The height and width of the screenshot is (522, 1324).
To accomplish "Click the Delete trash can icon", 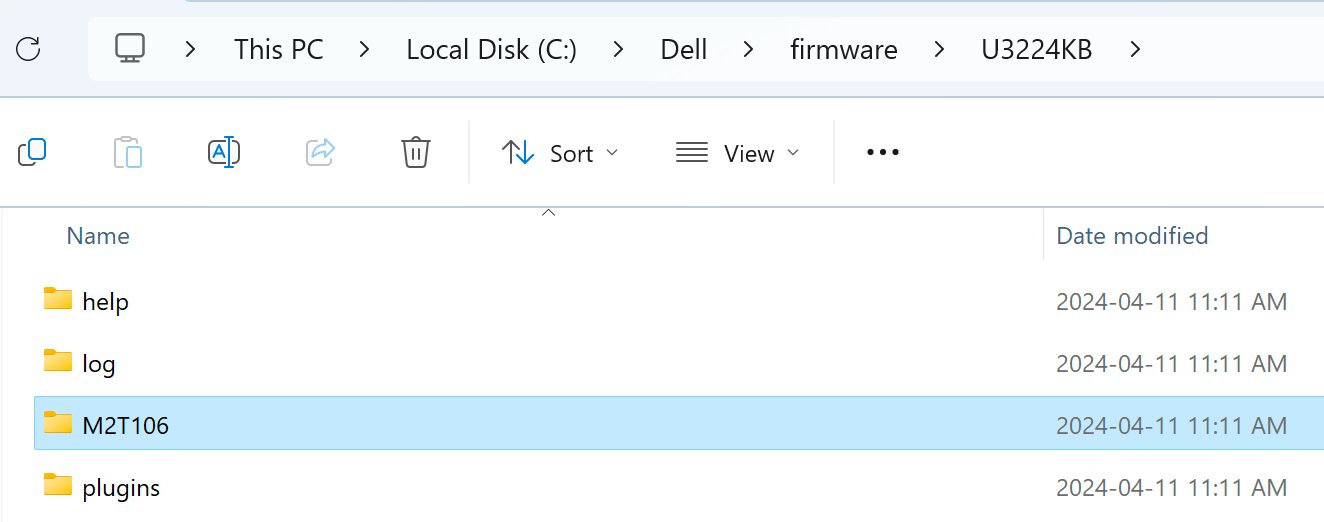I will coord(416,152).
